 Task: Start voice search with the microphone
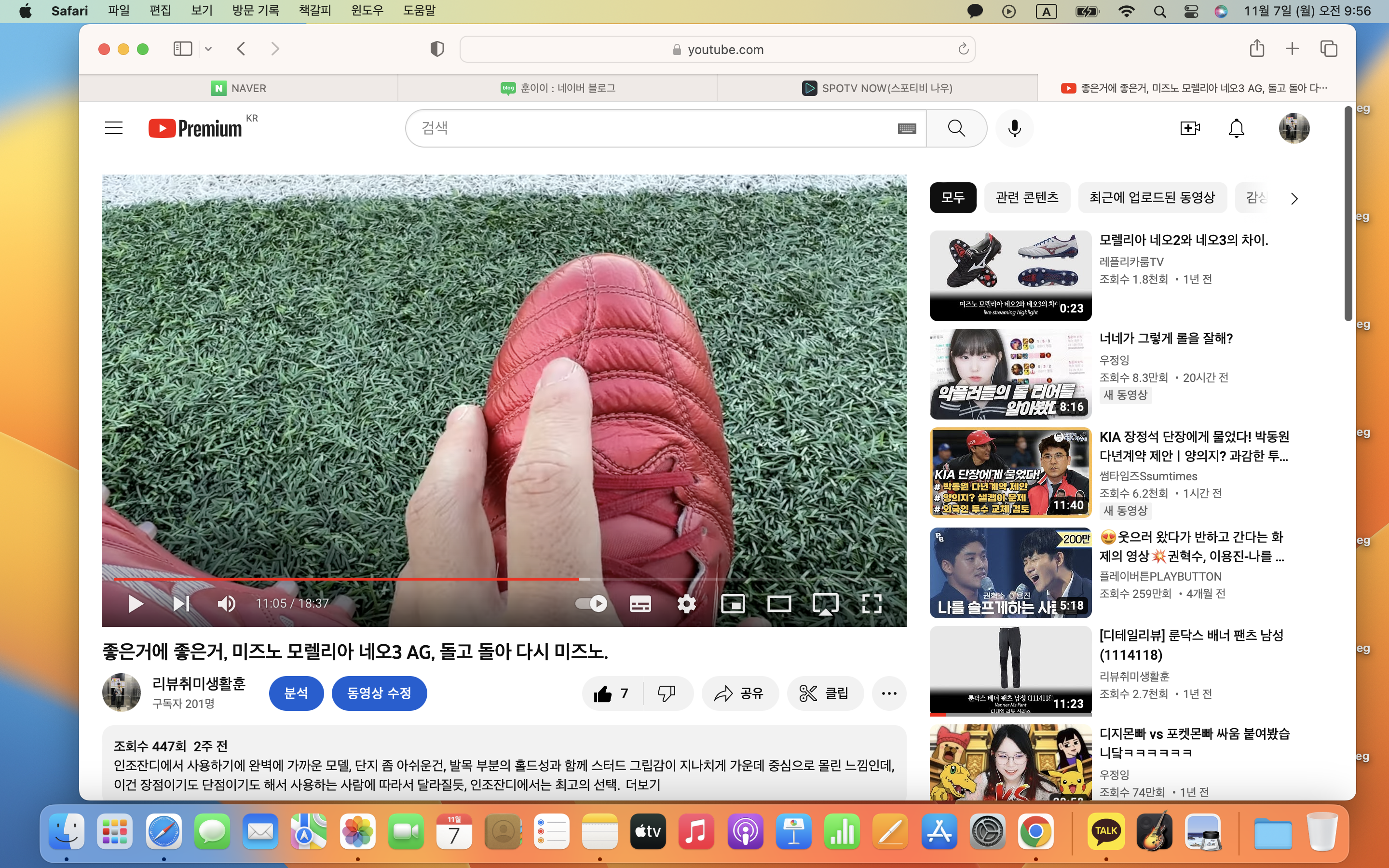click(x=1014, y=128)
